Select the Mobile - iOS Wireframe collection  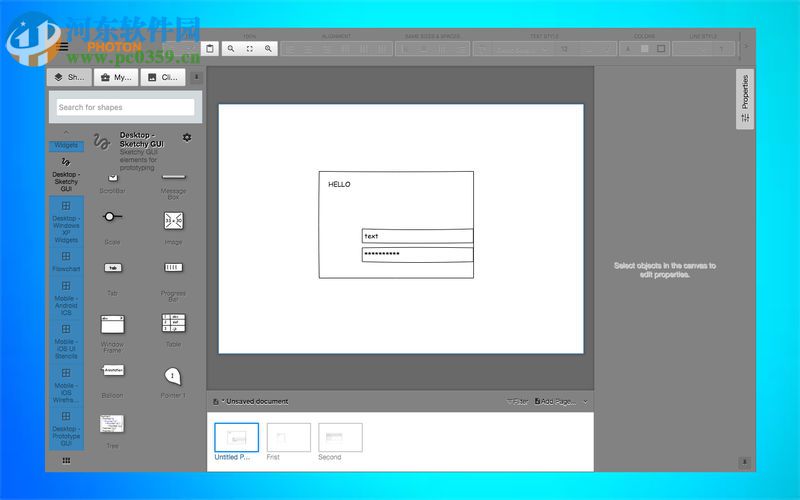pyautogui.click(x=66, y=385)
